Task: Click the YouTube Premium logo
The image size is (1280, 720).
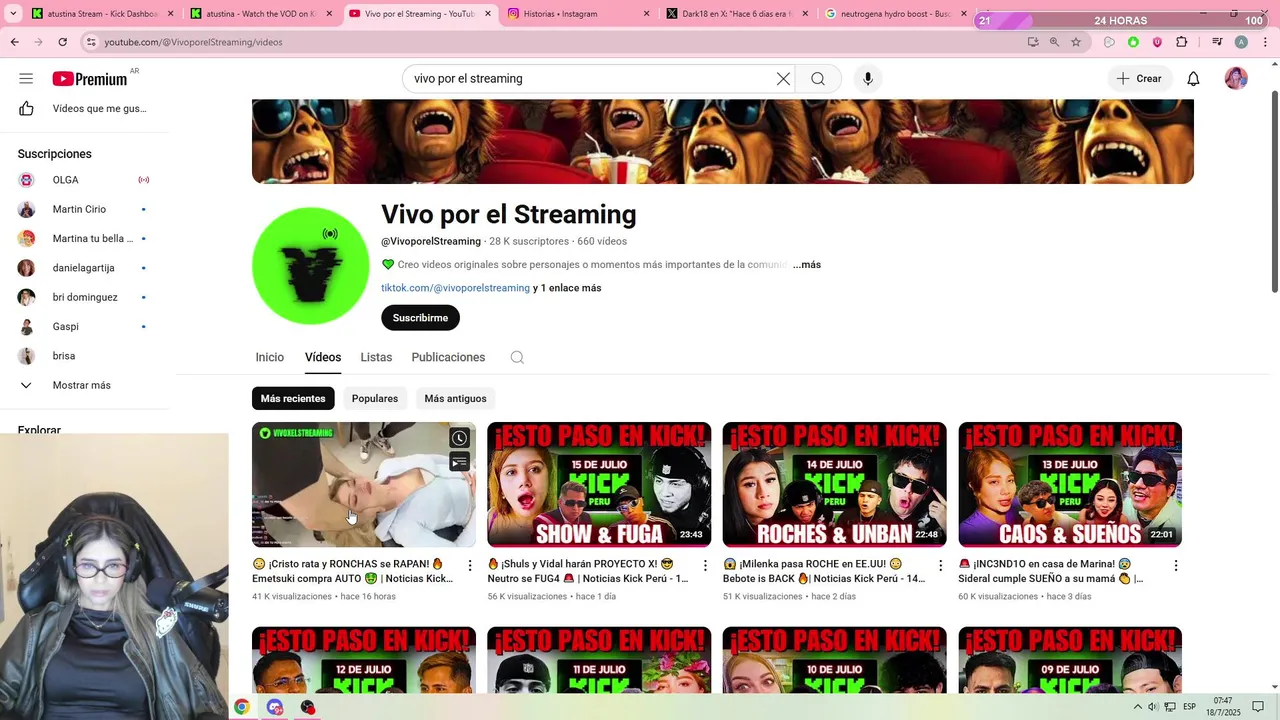Action: [90, 79]
